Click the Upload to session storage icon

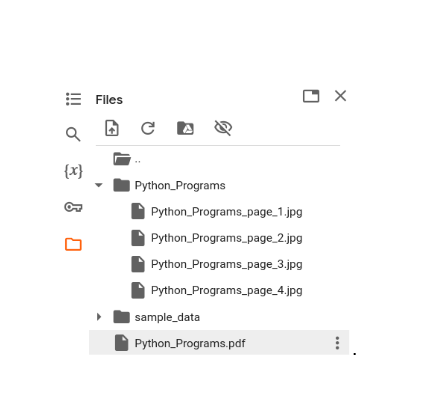(x=112, y=128)
